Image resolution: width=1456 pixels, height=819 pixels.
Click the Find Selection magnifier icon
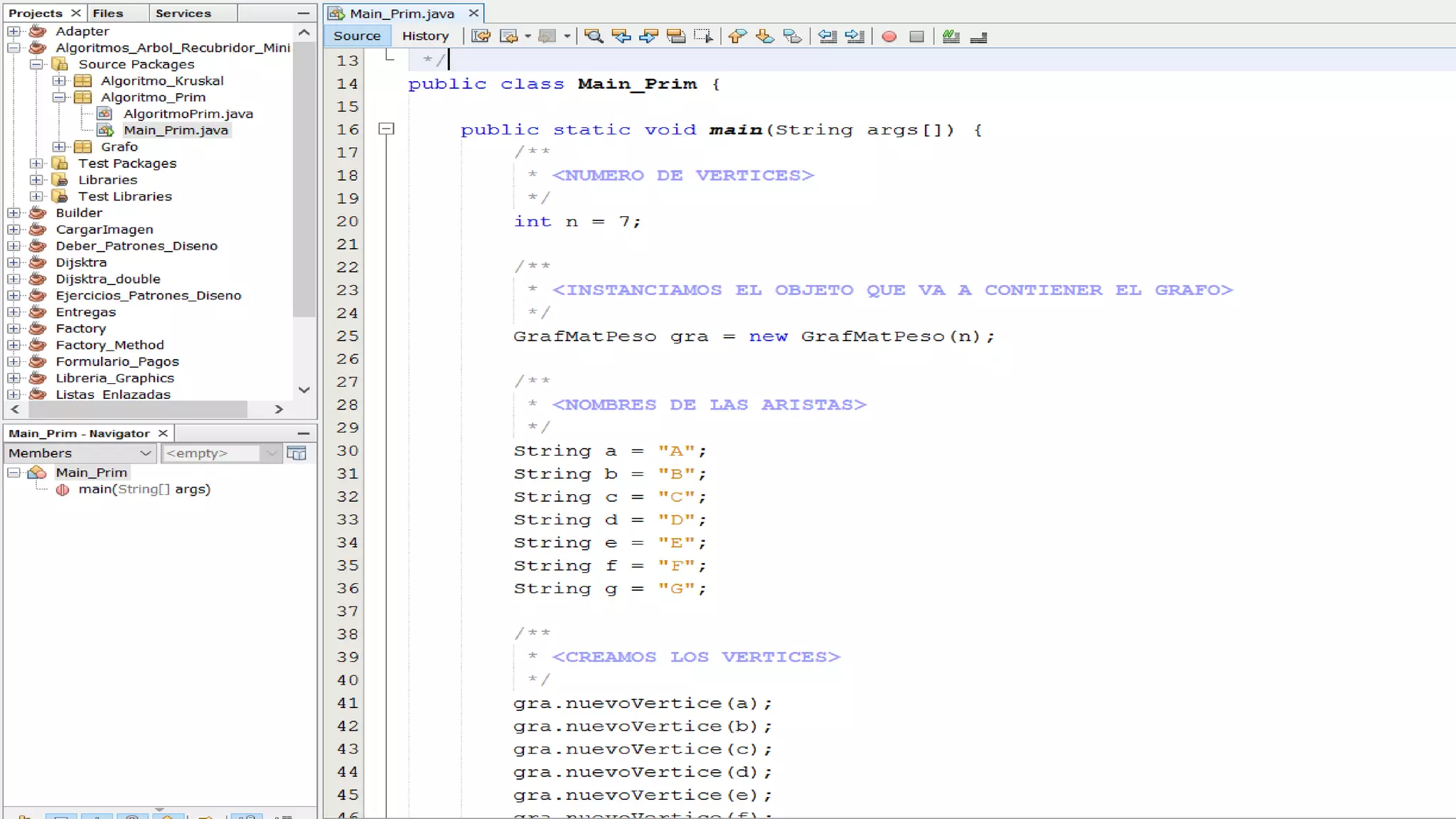pyautogui.click(x=593, y=36)
